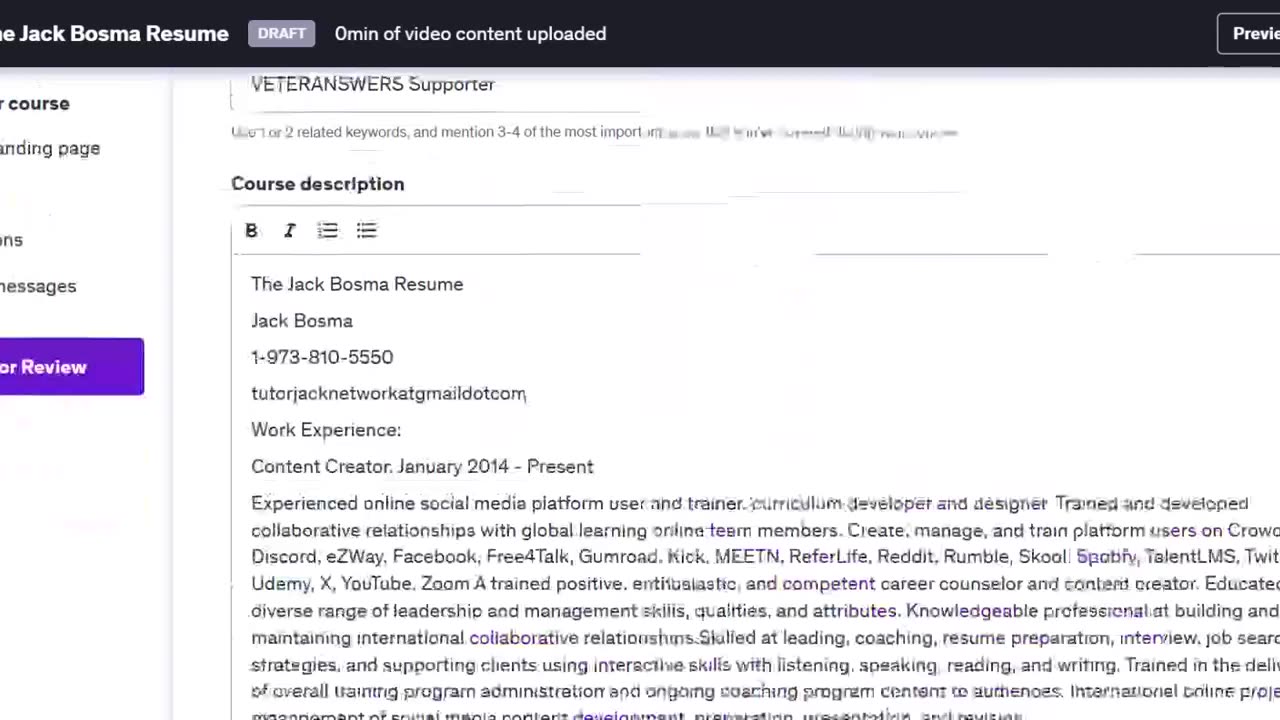Open the sidebar item ending in 'ons'

click(x=11, y=240)
